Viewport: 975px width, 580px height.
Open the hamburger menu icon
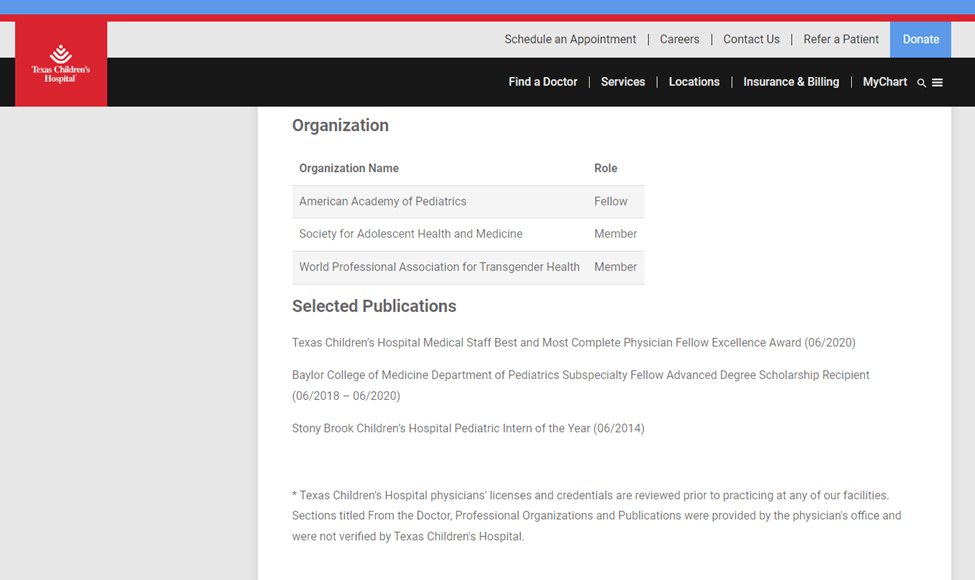(938, 83)
